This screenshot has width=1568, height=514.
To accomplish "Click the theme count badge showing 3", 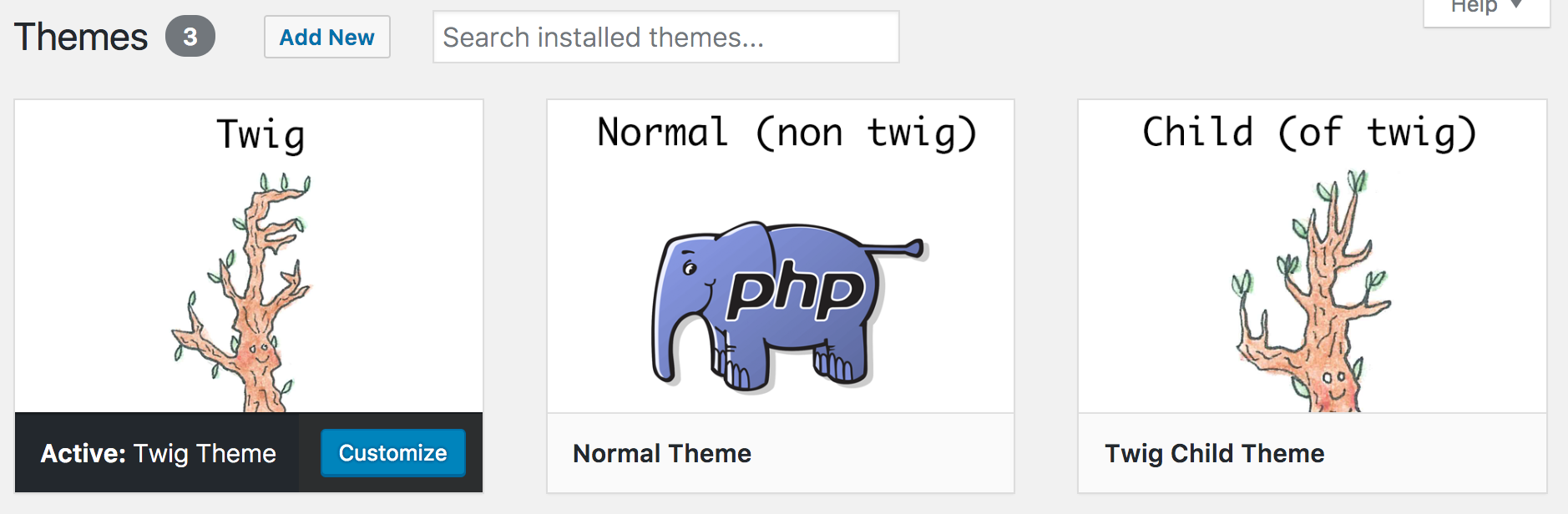I will point(190,37).
